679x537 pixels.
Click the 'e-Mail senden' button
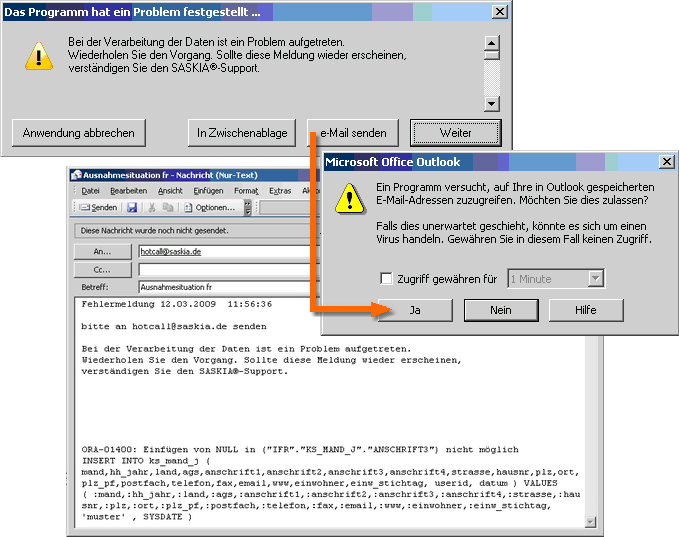pyautogui.click(x=353, y=132)
